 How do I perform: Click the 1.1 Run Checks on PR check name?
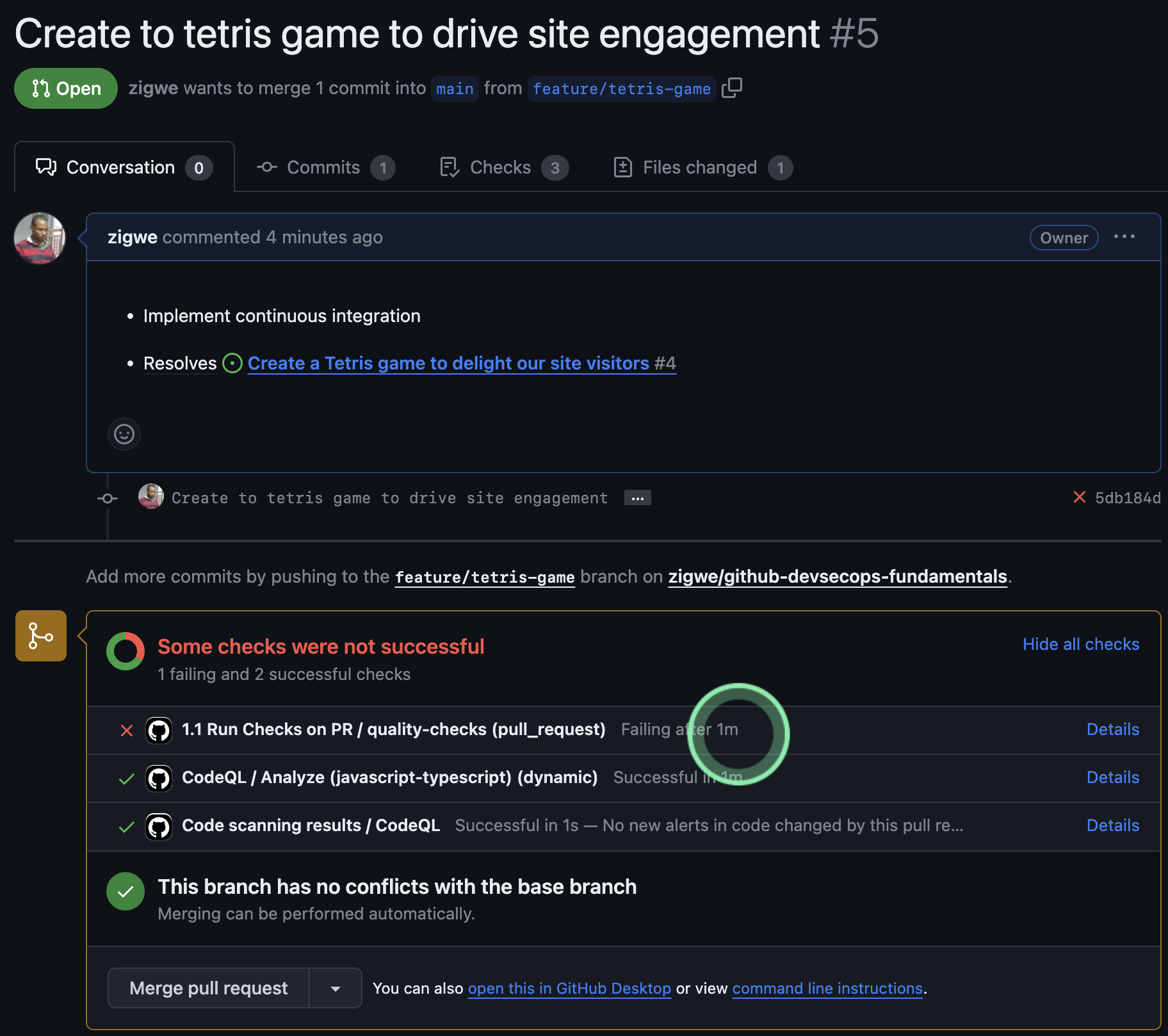(x=394, y=729)
